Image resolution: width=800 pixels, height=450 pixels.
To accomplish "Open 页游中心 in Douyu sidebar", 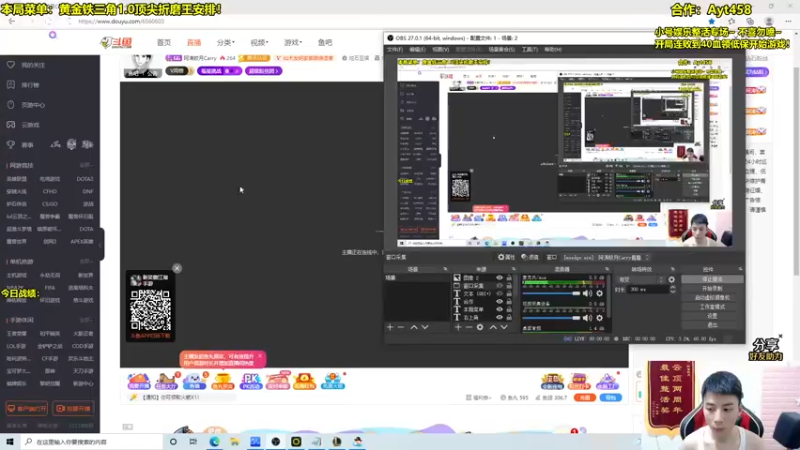I will 33,105.
